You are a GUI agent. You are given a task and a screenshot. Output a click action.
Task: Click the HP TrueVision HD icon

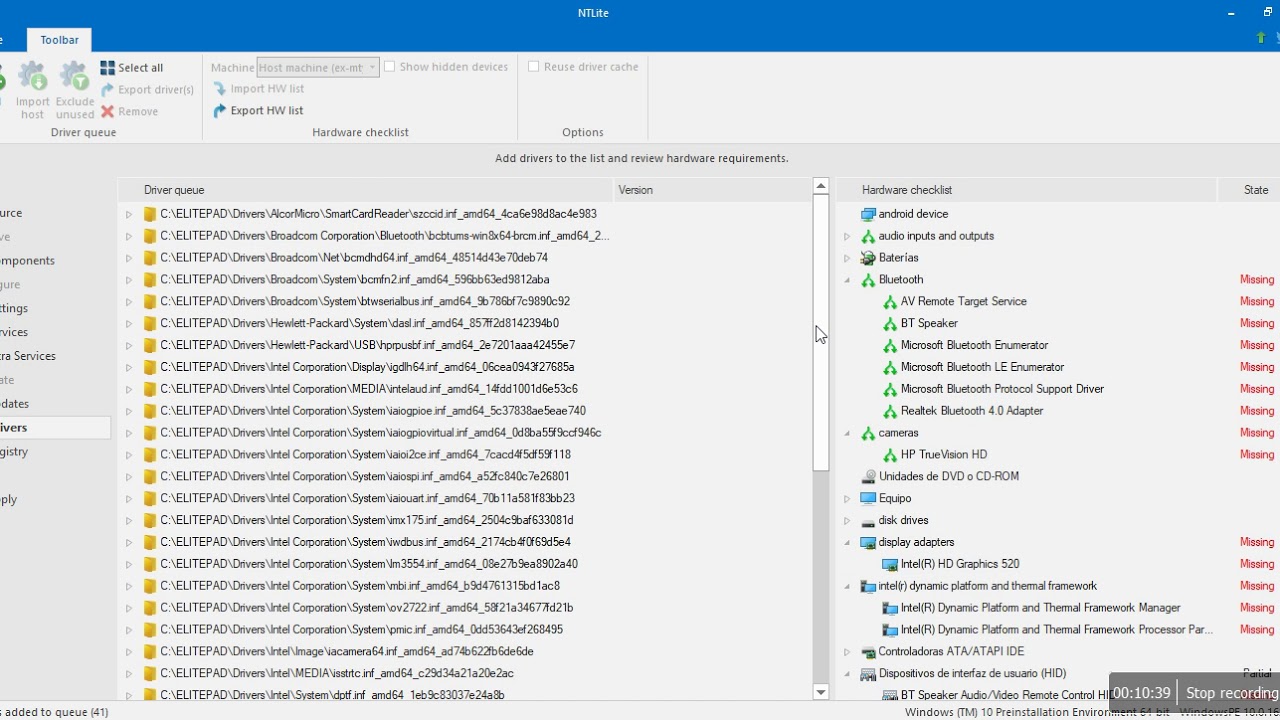point(890,455)
